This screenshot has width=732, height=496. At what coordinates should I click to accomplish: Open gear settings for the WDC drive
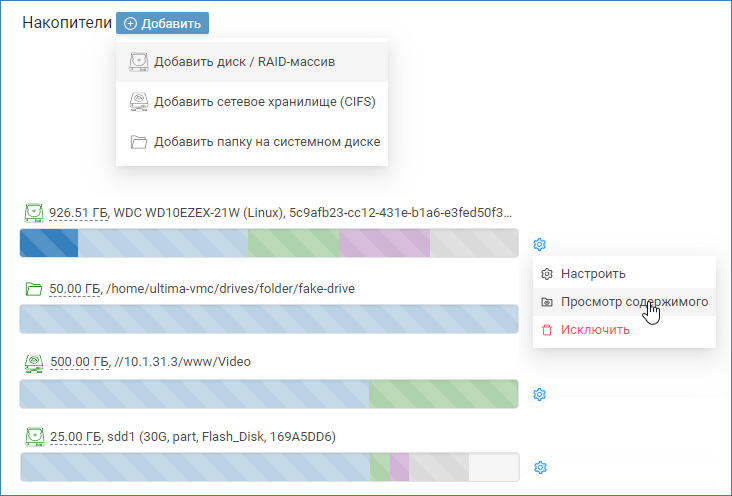click(x=540, y=244)
